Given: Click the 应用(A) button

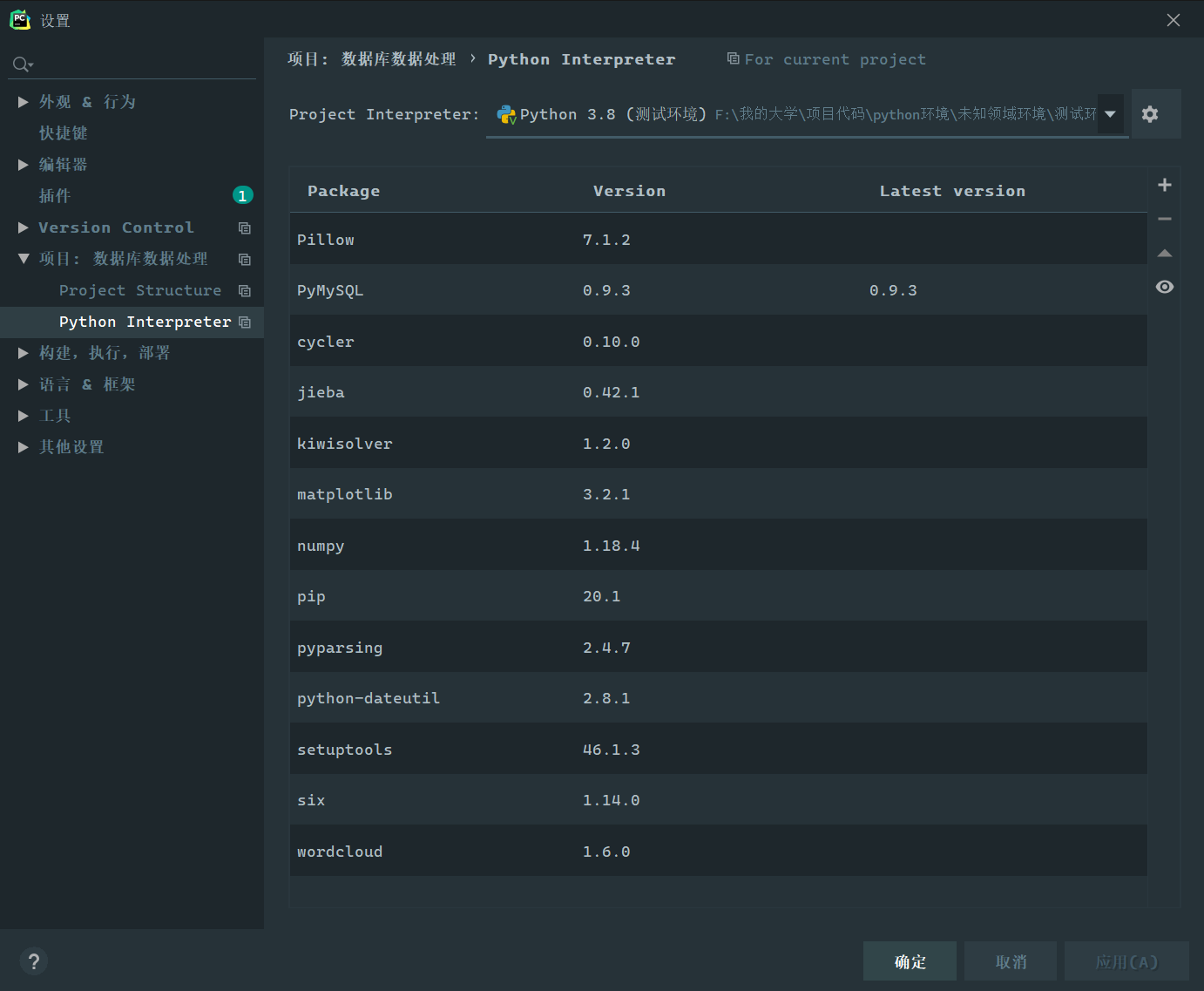Looking at the screenshot, I should point(1126,961).
